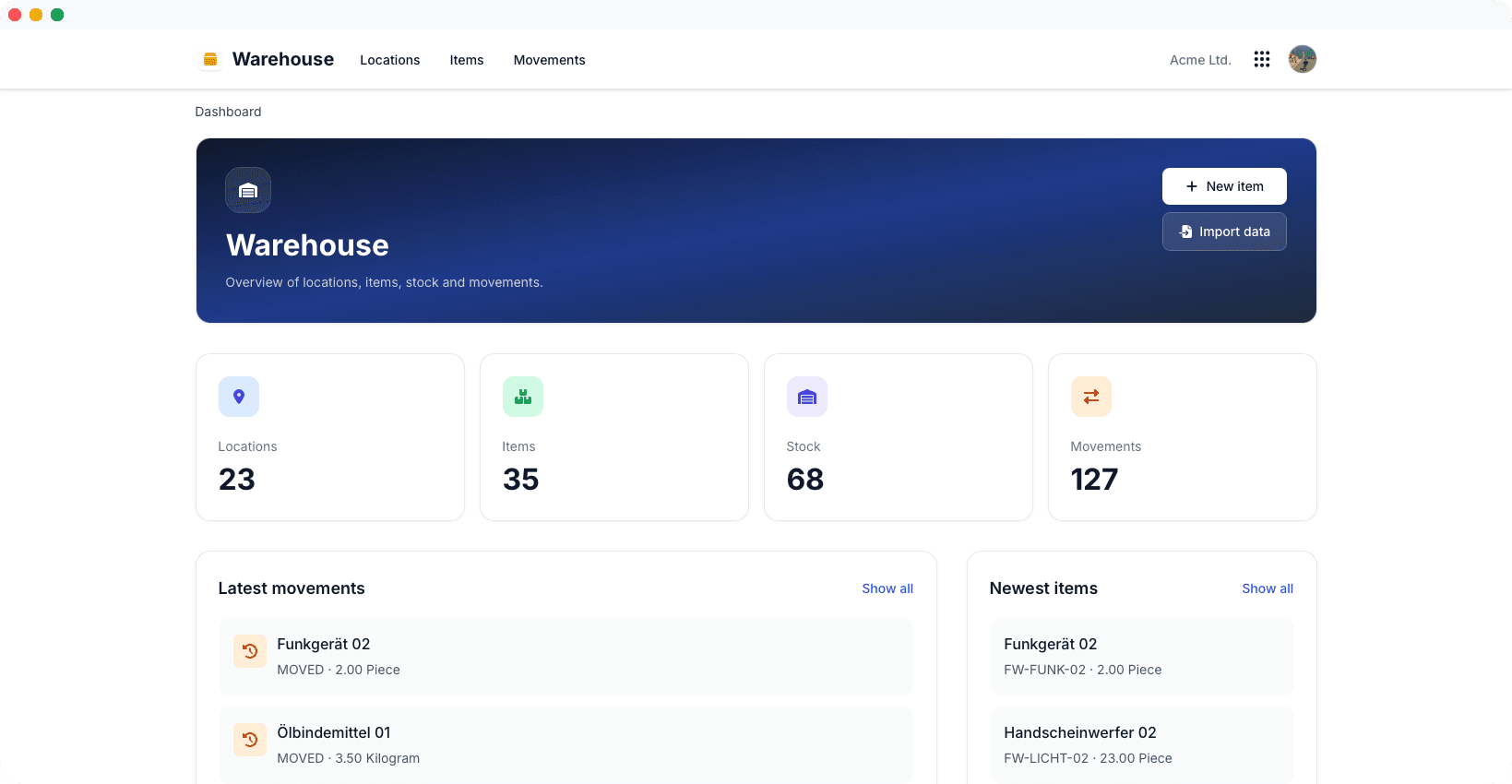The height and width of the screenshot is (784, 1512).
Task: Open the Locations card showing 23
Action: click(x=330, y=437)
